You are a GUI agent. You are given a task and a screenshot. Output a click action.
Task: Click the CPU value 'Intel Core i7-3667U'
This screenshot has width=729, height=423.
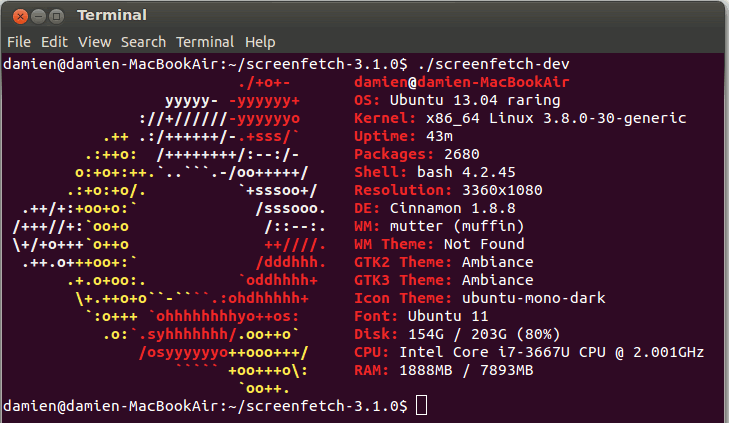[484, 352]
